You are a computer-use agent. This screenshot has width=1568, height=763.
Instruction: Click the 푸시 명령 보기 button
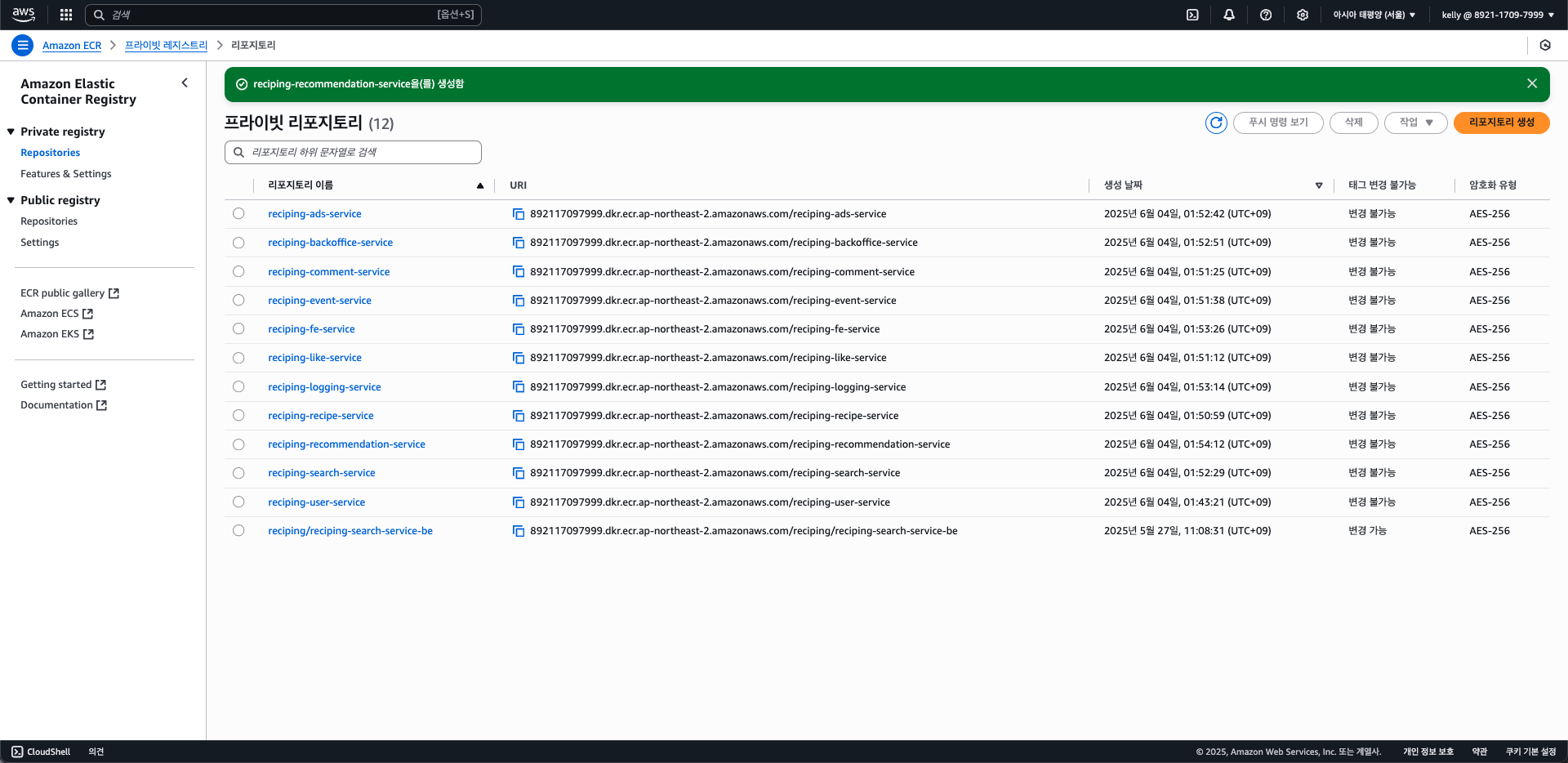coord(1278,123)
